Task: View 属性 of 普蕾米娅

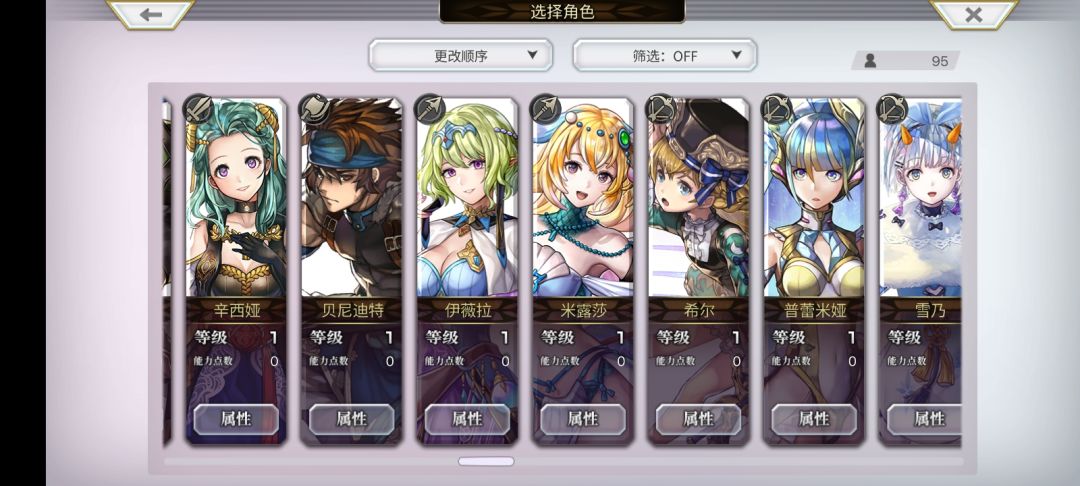Action: coord(814,419)
